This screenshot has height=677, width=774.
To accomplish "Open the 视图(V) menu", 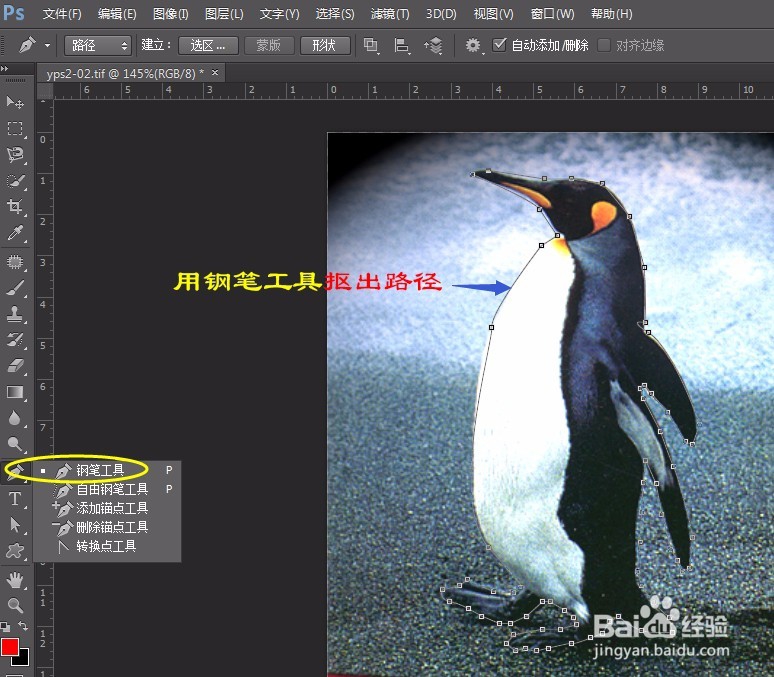I will click(494, 14).
